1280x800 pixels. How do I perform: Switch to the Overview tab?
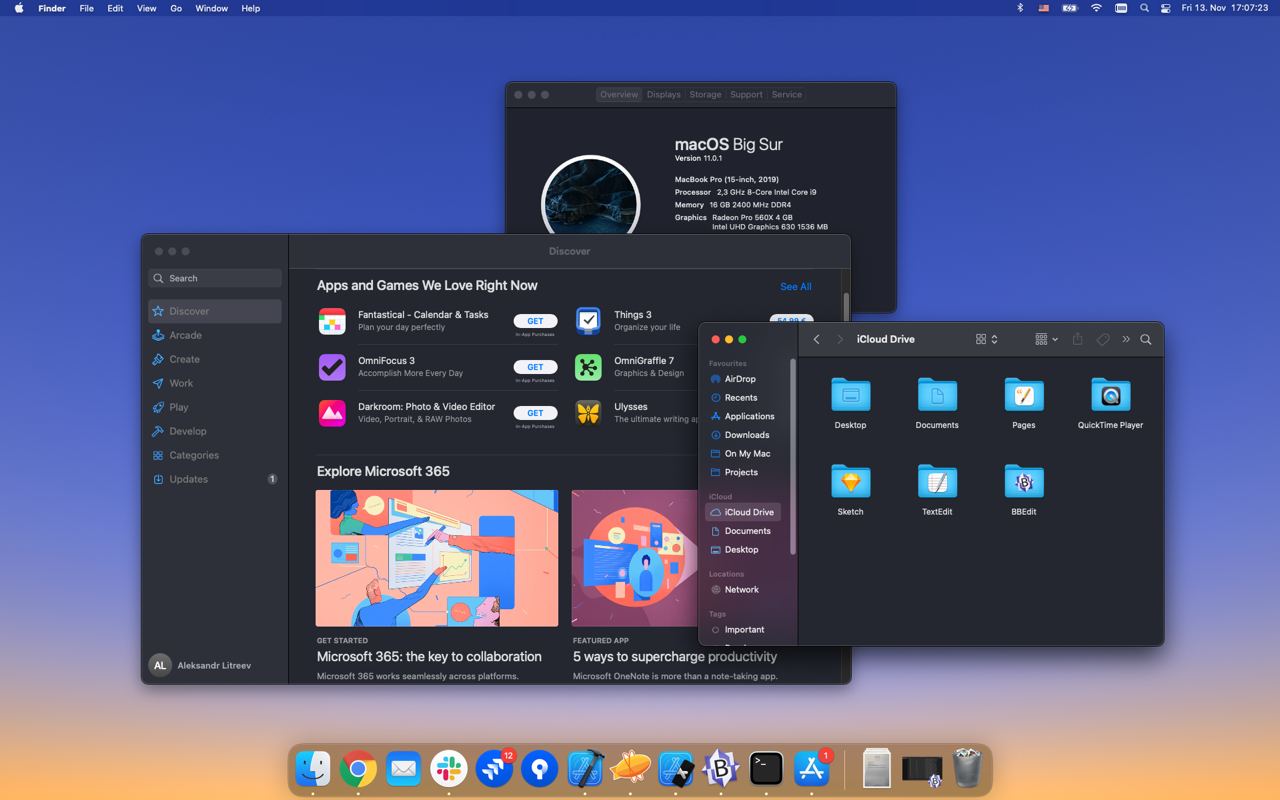[619, 94]
